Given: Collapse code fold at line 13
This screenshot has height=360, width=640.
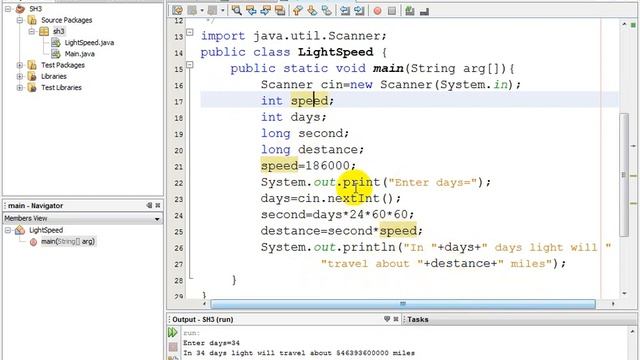Looking at the screenshot, I should [190, 32].
